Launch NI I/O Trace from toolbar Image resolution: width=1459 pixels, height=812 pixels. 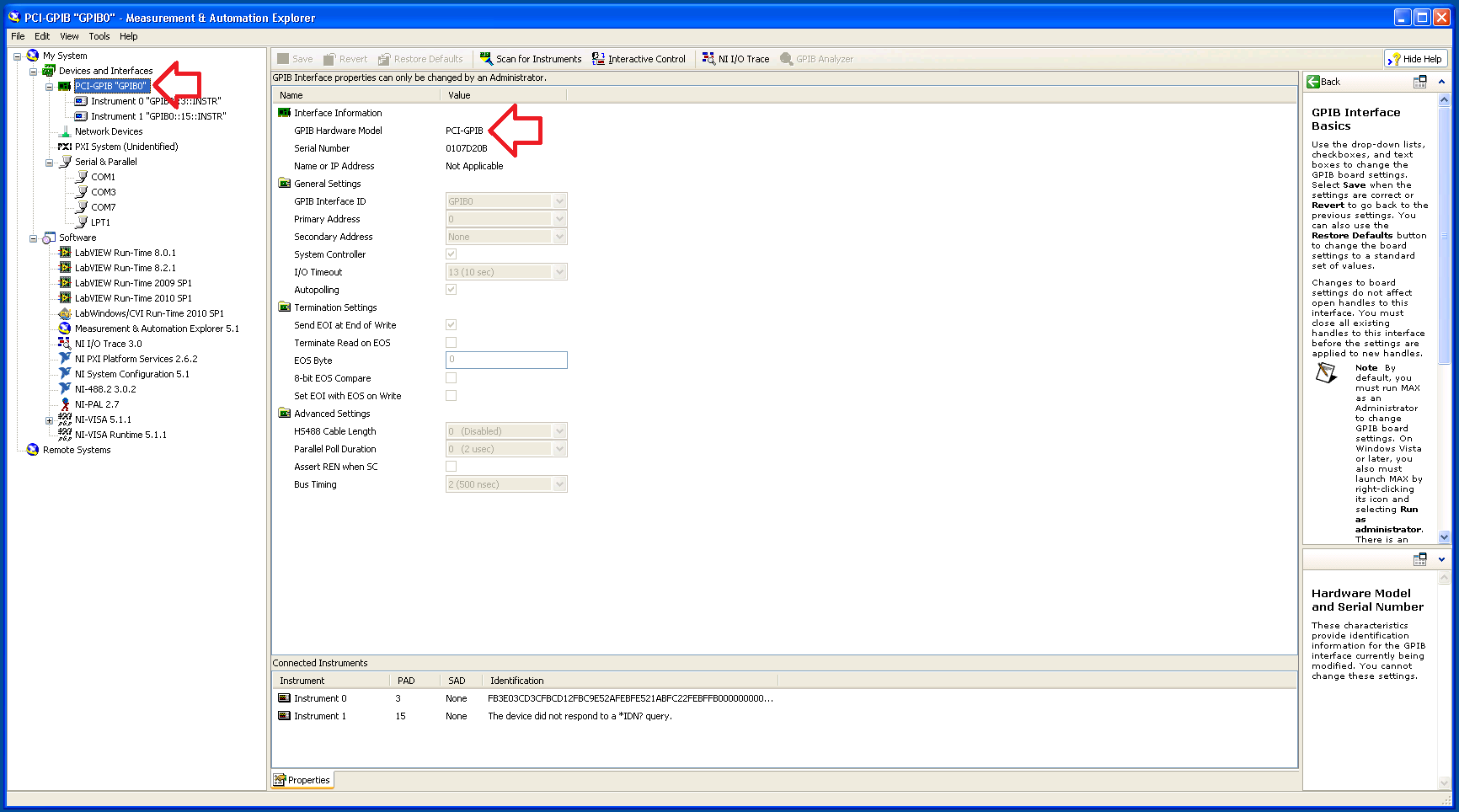click(708, 58)
